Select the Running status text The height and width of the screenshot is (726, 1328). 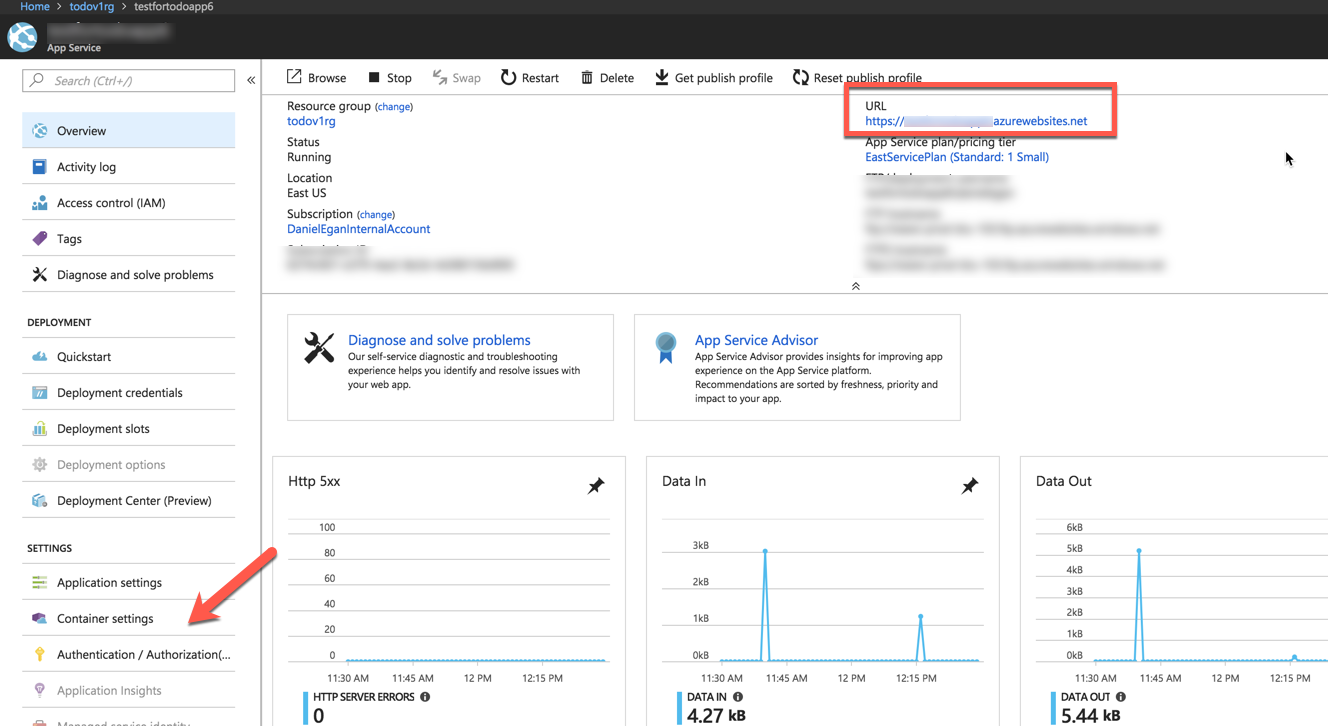(x=309, y=157)
